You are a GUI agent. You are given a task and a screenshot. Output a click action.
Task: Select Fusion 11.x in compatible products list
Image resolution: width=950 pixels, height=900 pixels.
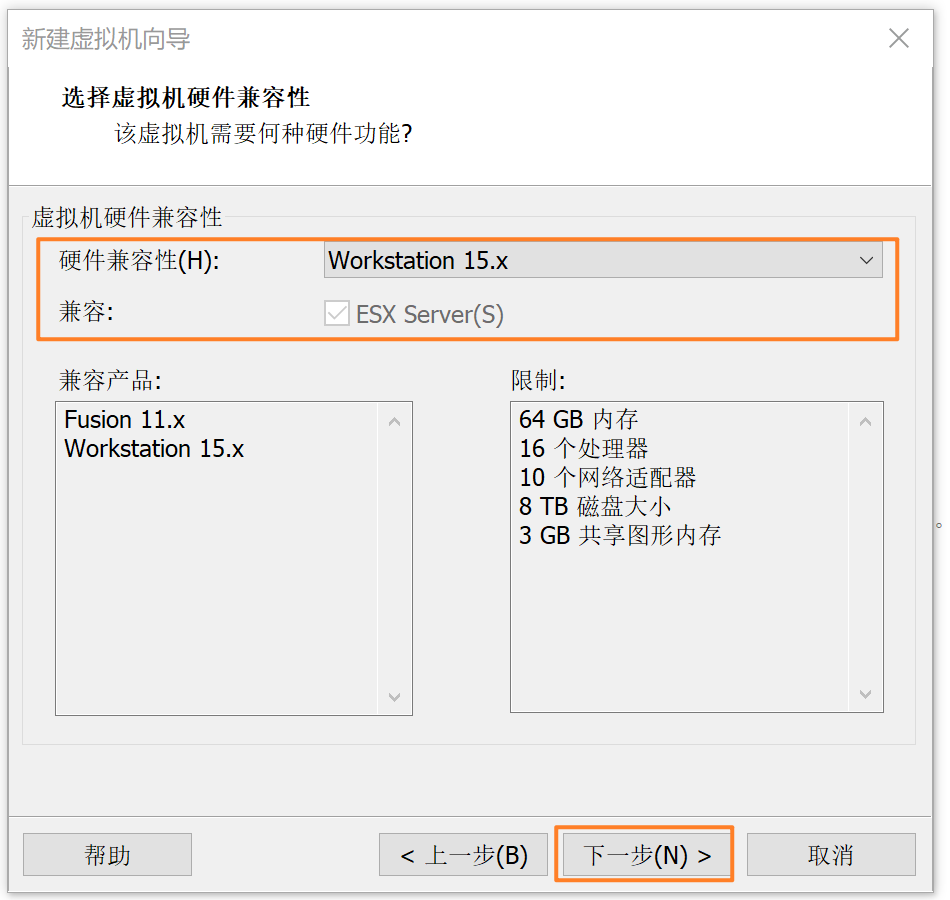pyautogui.click(x=125, y=419)
